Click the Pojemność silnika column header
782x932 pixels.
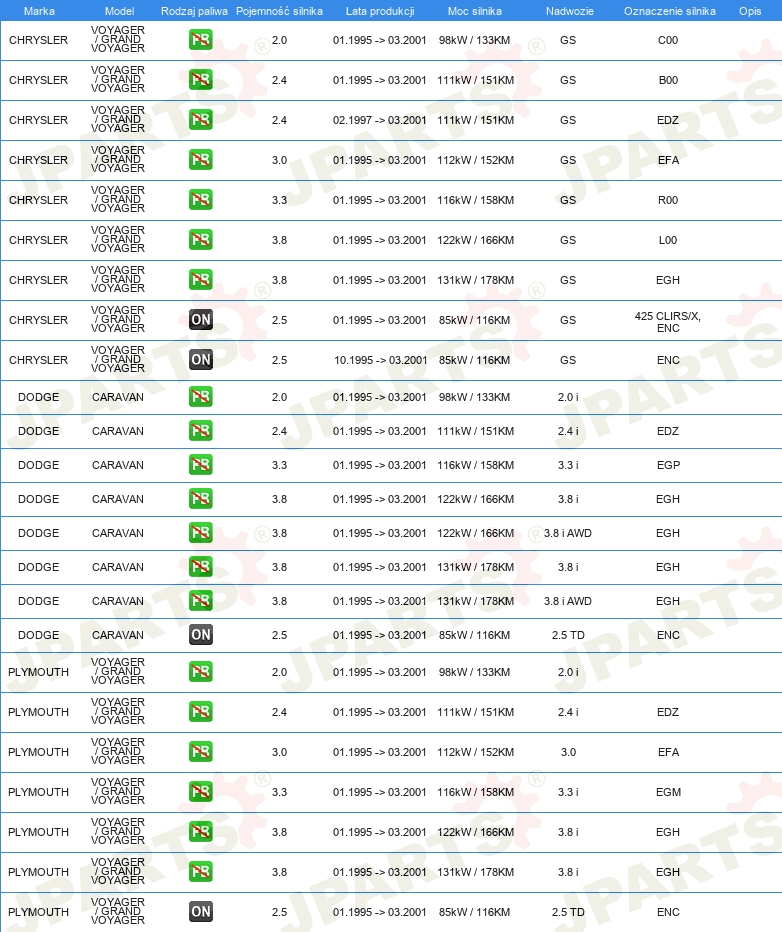(x=279, y=11)
